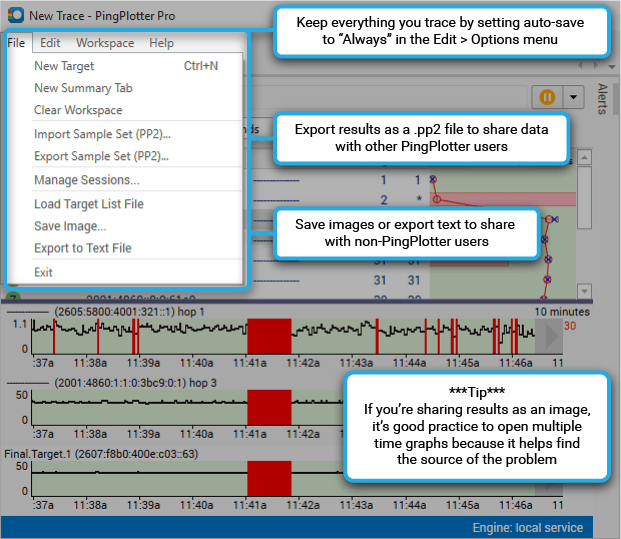This screenshot has width=621, height=539.
Task: Open the Edit menu
Action: coord(50,43)
